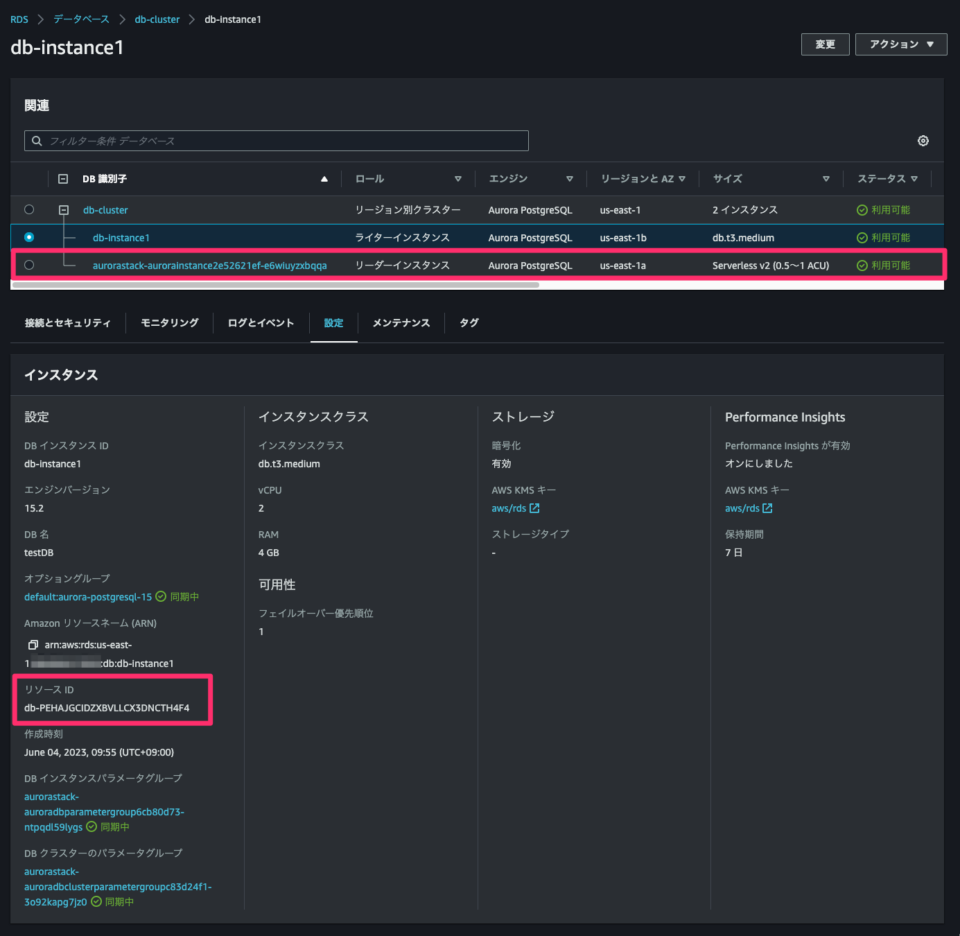Select the db-cluster radio button
This screenshot has height=936, width=960.
[29, 210]
